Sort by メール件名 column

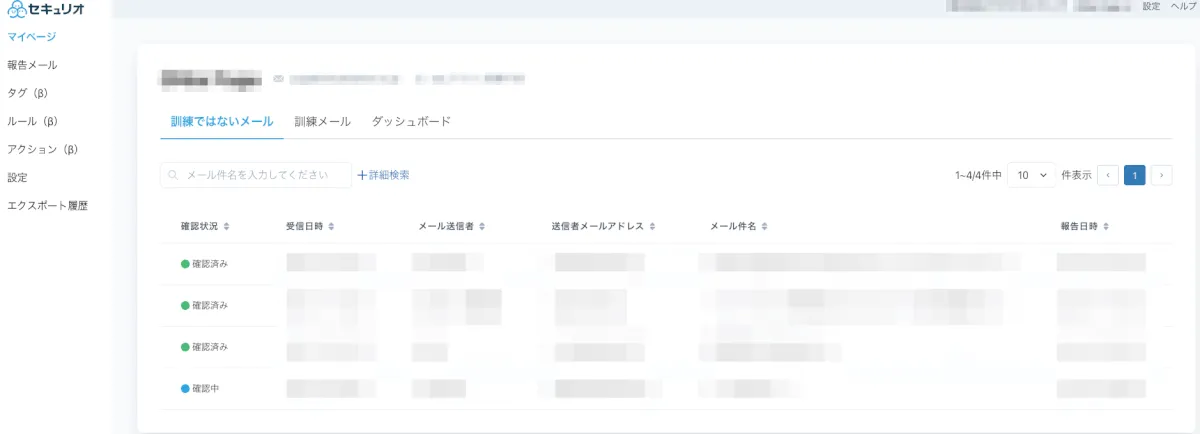click(x=739, y=226)
